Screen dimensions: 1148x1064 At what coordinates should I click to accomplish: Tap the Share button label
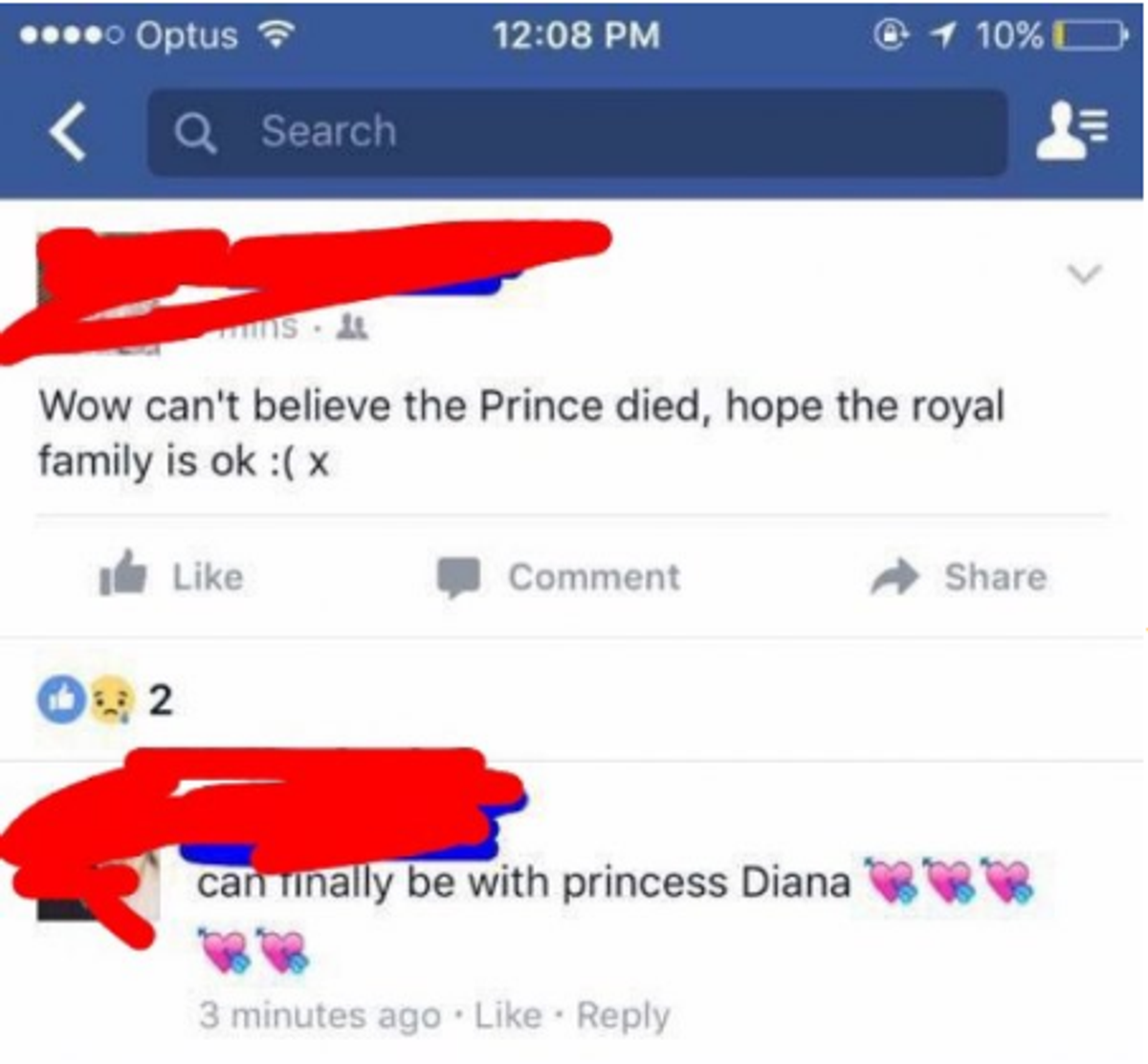995,577
